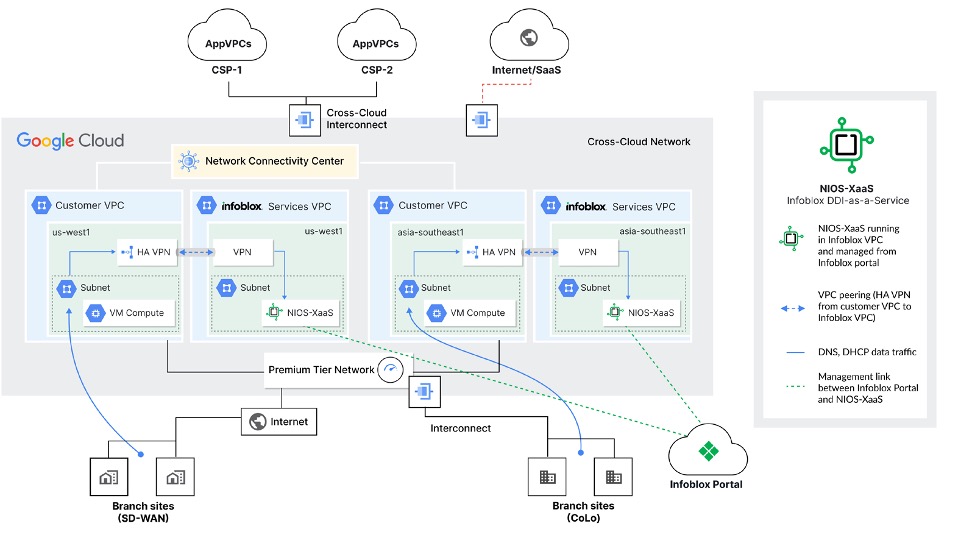972x540 pixels.
Task: Click the Infoblox DDI-as-a-Service legend text
Action: [x=846, y=201]
